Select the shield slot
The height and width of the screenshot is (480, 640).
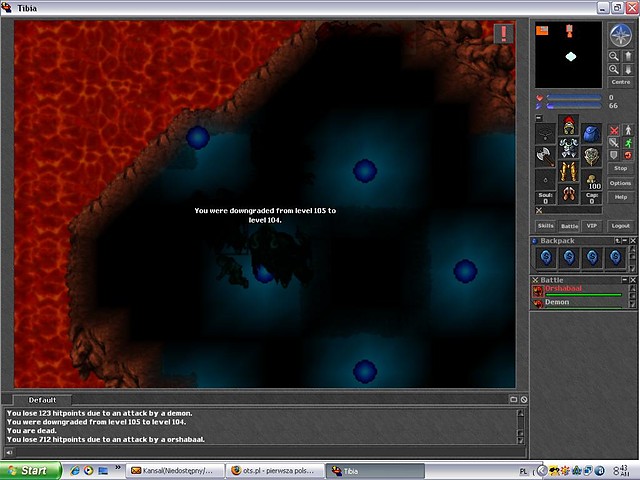coord(591,156)
